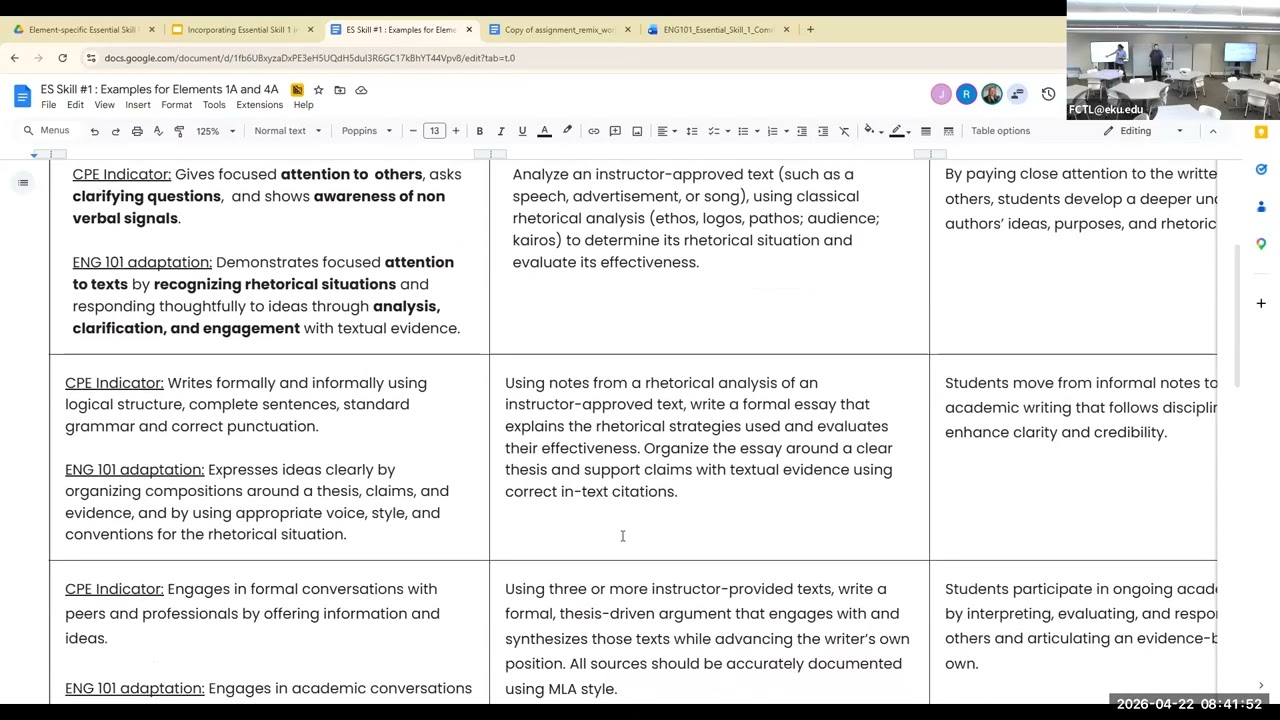Insert a link

pyautogui.click(x=594, y=131)
